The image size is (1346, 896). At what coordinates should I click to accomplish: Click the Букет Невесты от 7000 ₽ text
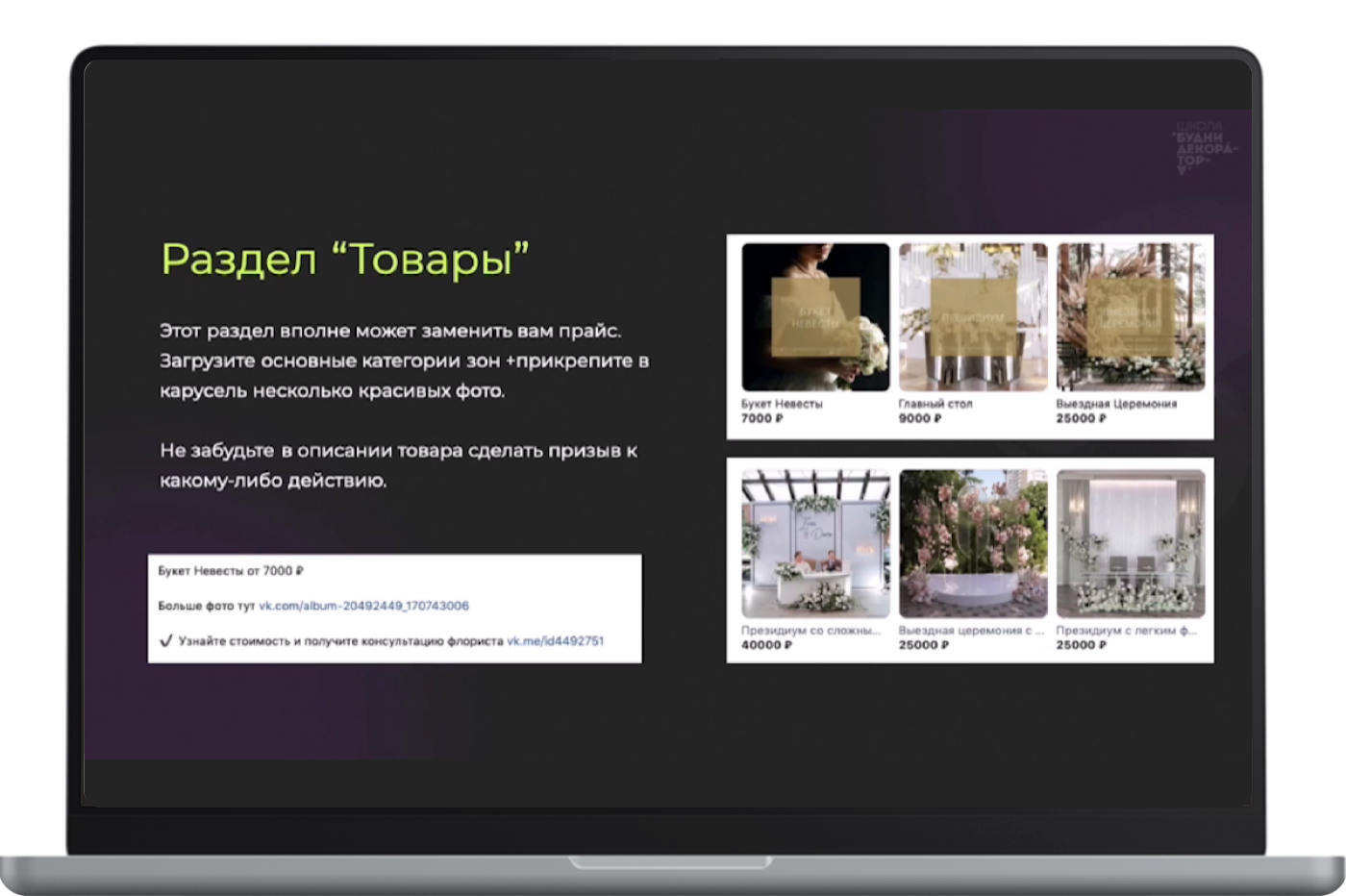point(231,571)
